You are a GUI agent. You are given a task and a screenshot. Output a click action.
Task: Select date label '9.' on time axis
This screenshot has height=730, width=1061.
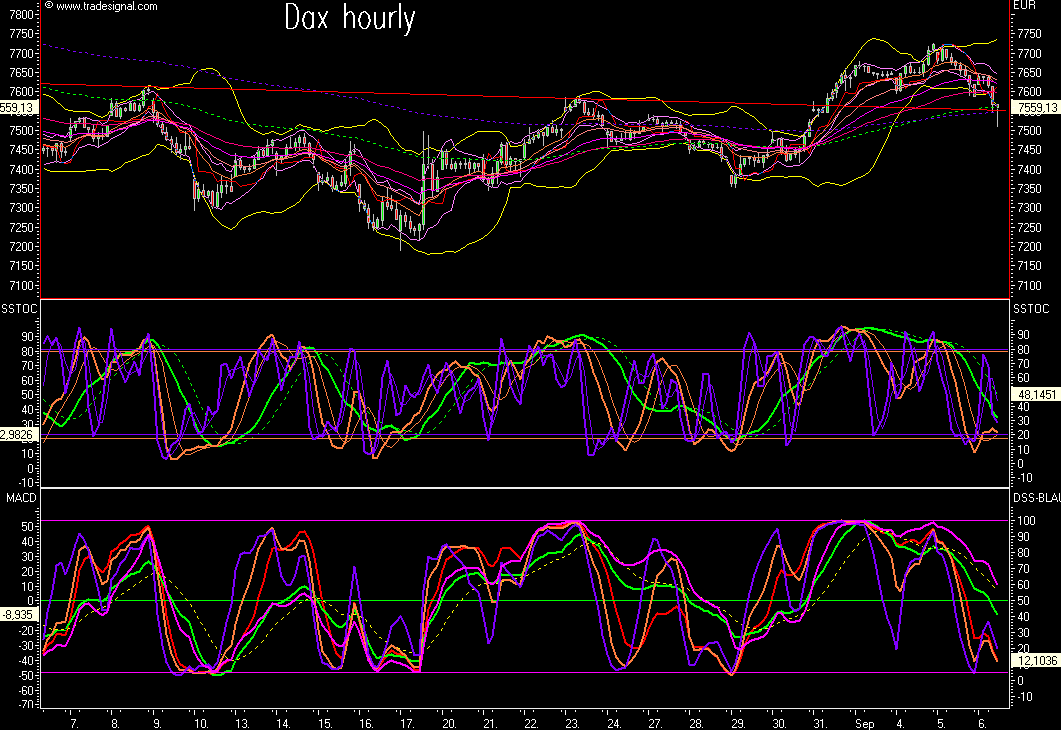click(156, 724)
